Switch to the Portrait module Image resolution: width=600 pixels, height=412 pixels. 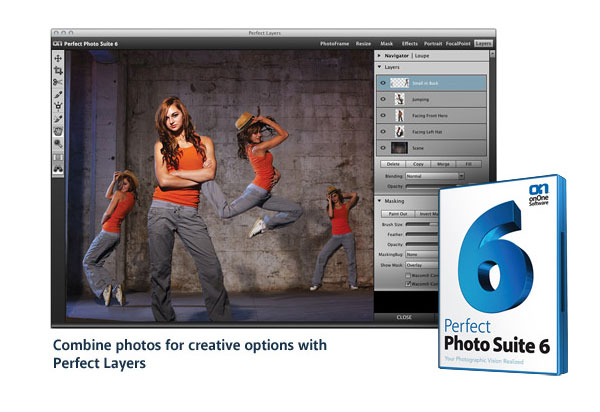[x=433, y=44]
